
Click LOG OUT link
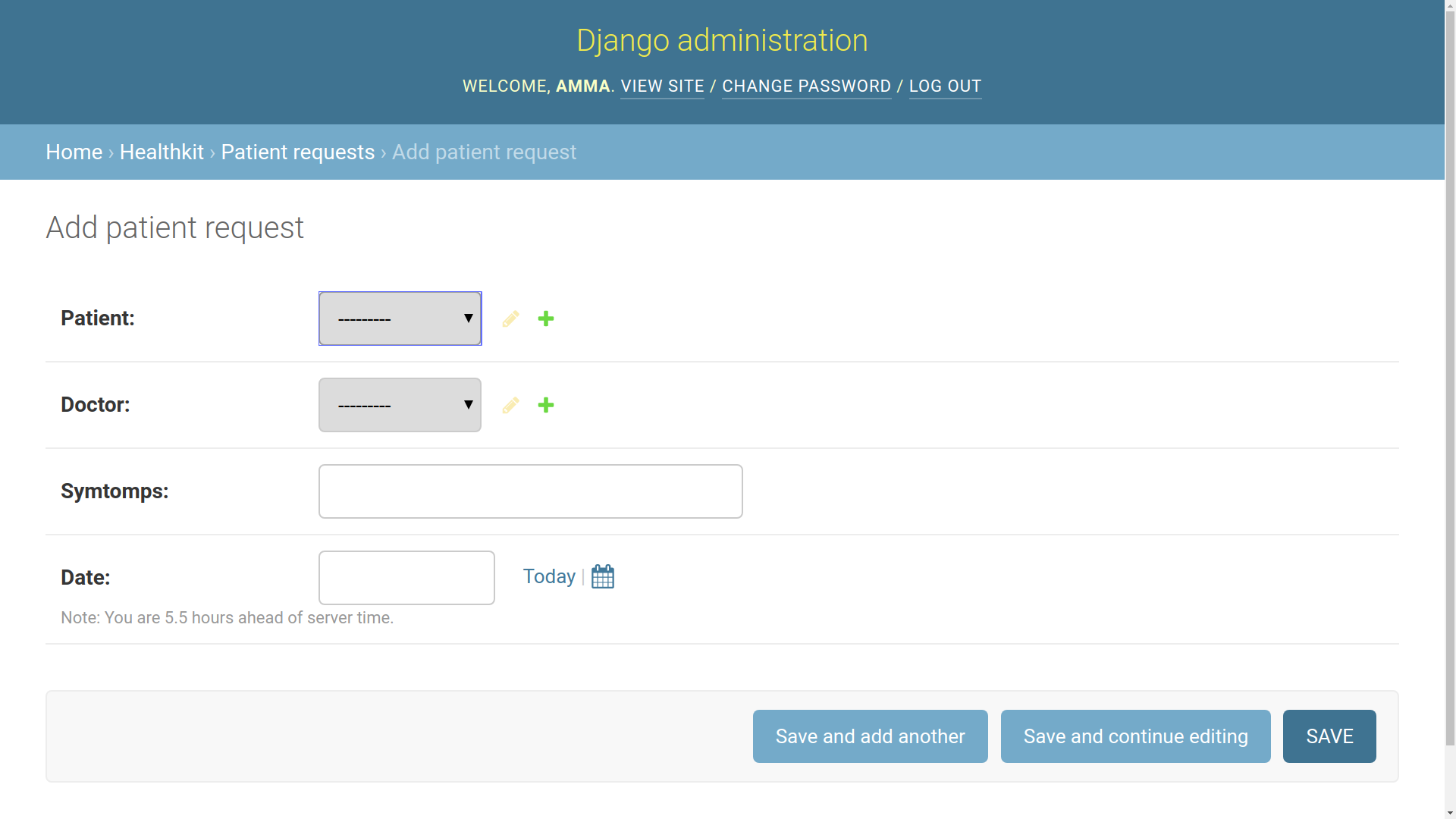(x=945, y=86)
